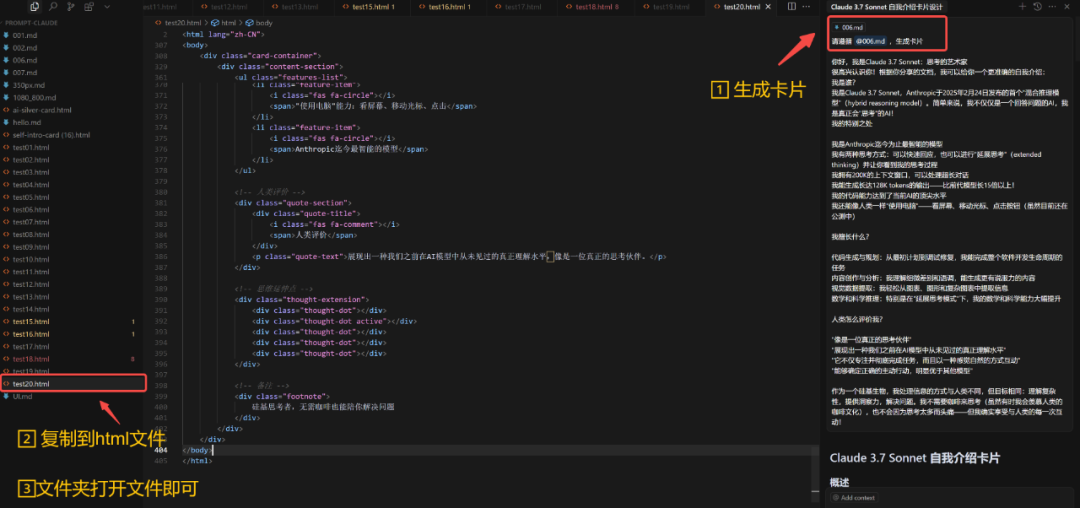The width and height of the screenshot is (1080, 508).
Task: Open test04.html in the explorer
Action: (x=72, y=184)
